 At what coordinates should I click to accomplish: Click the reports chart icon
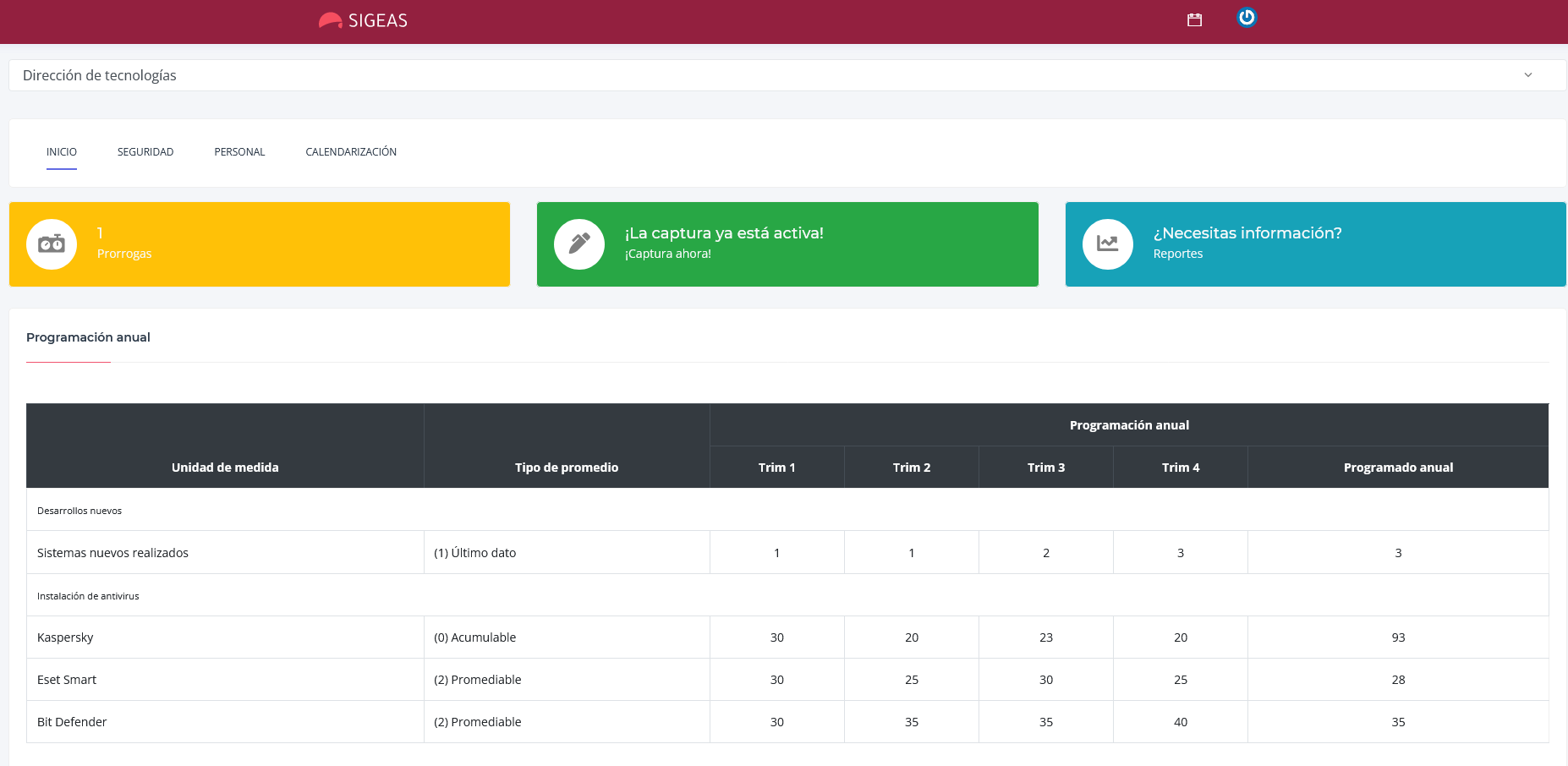tap(1108, 244)
